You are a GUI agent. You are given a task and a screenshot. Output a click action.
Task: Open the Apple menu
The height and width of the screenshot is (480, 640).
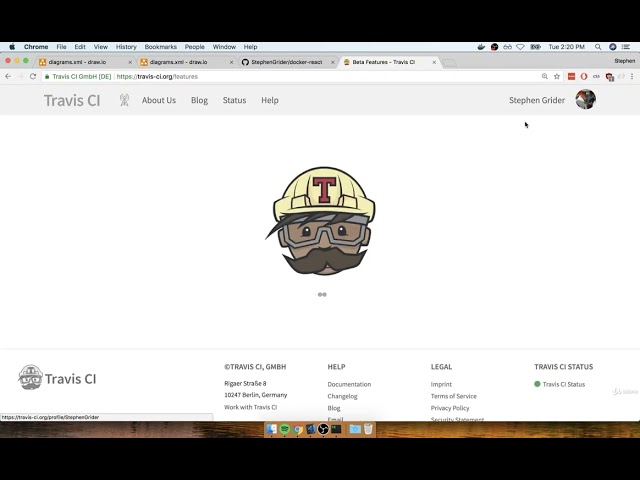(12, 47)
